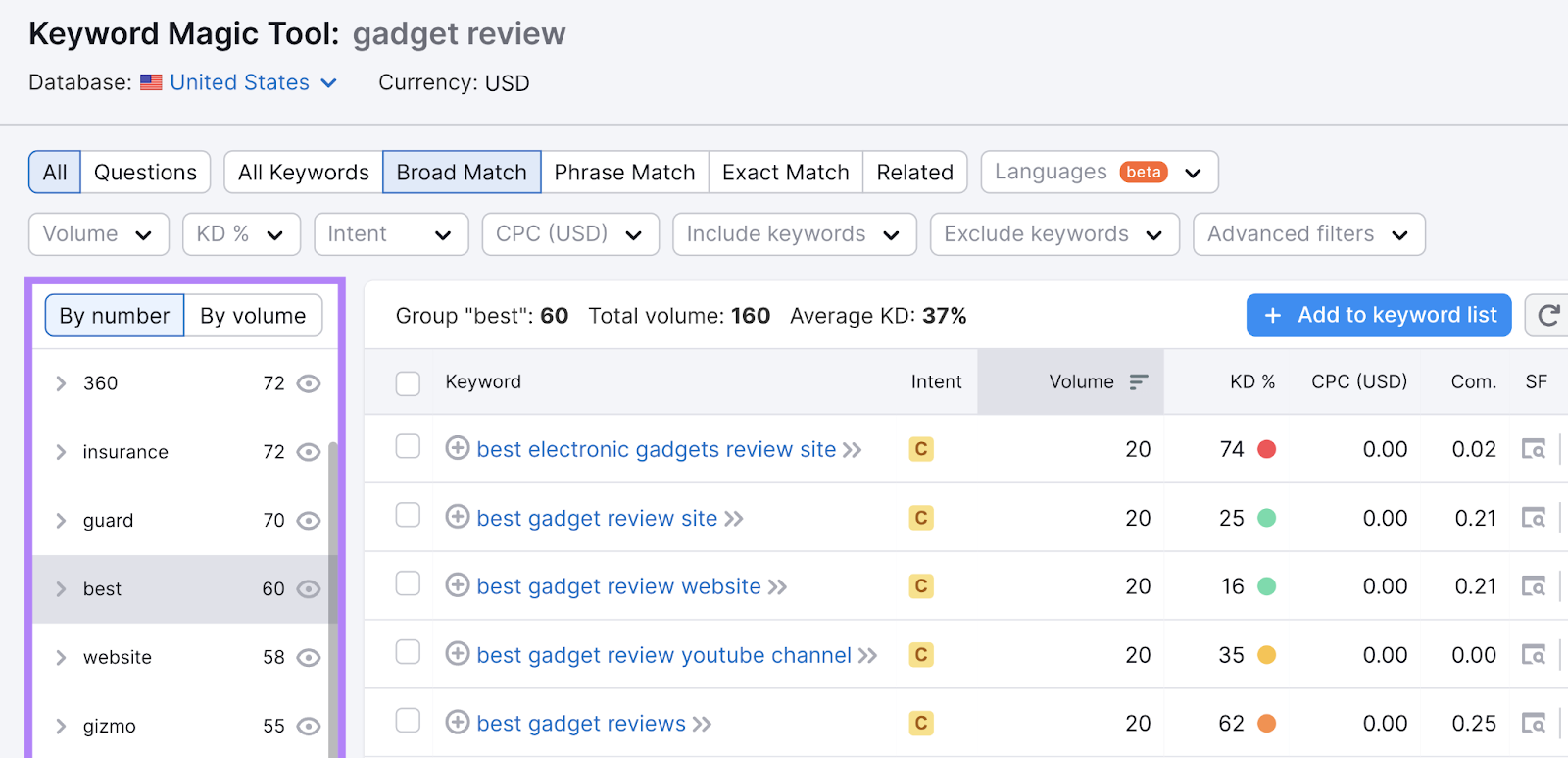Select the Questions tab
Screen dimensions: 1568x758
tap(145, 173)
